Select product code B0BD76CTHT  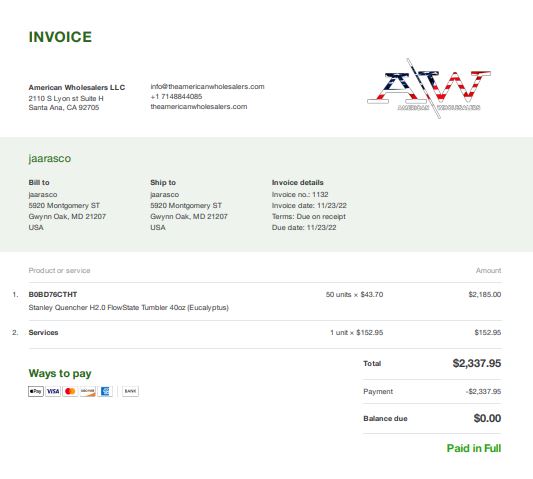[53, 294]
